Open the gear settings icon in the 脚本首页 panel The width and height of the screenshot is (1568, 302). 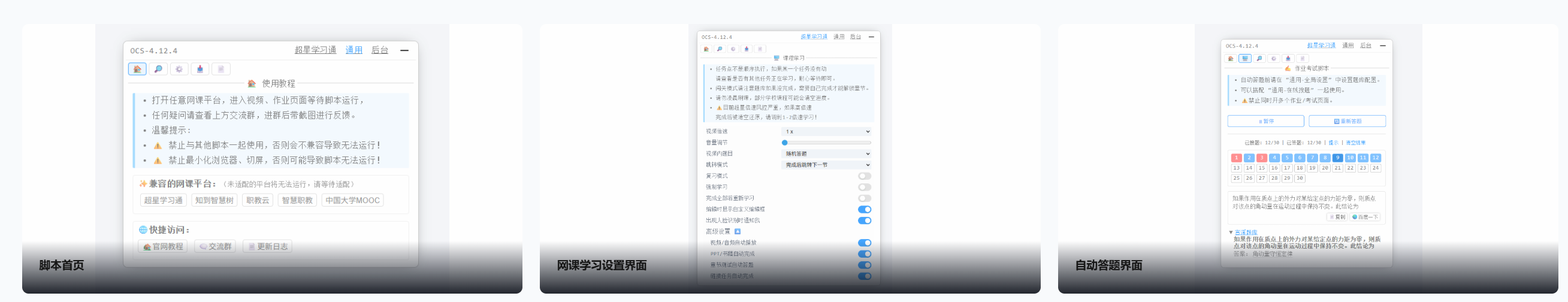click(x=179, y=69)
